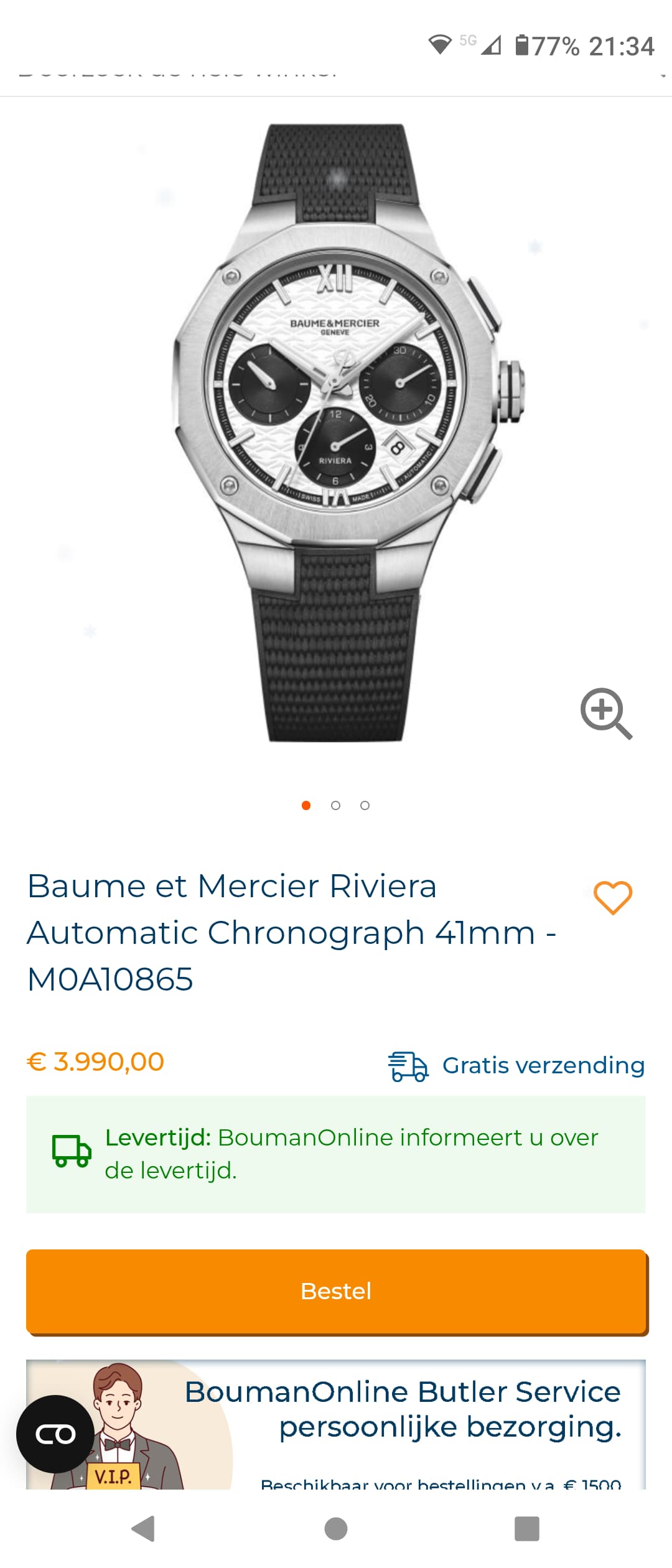This screenshot has height=1568, width=672.
Task: Select the second image carousel dot
Action: click(x=335, y=805)
